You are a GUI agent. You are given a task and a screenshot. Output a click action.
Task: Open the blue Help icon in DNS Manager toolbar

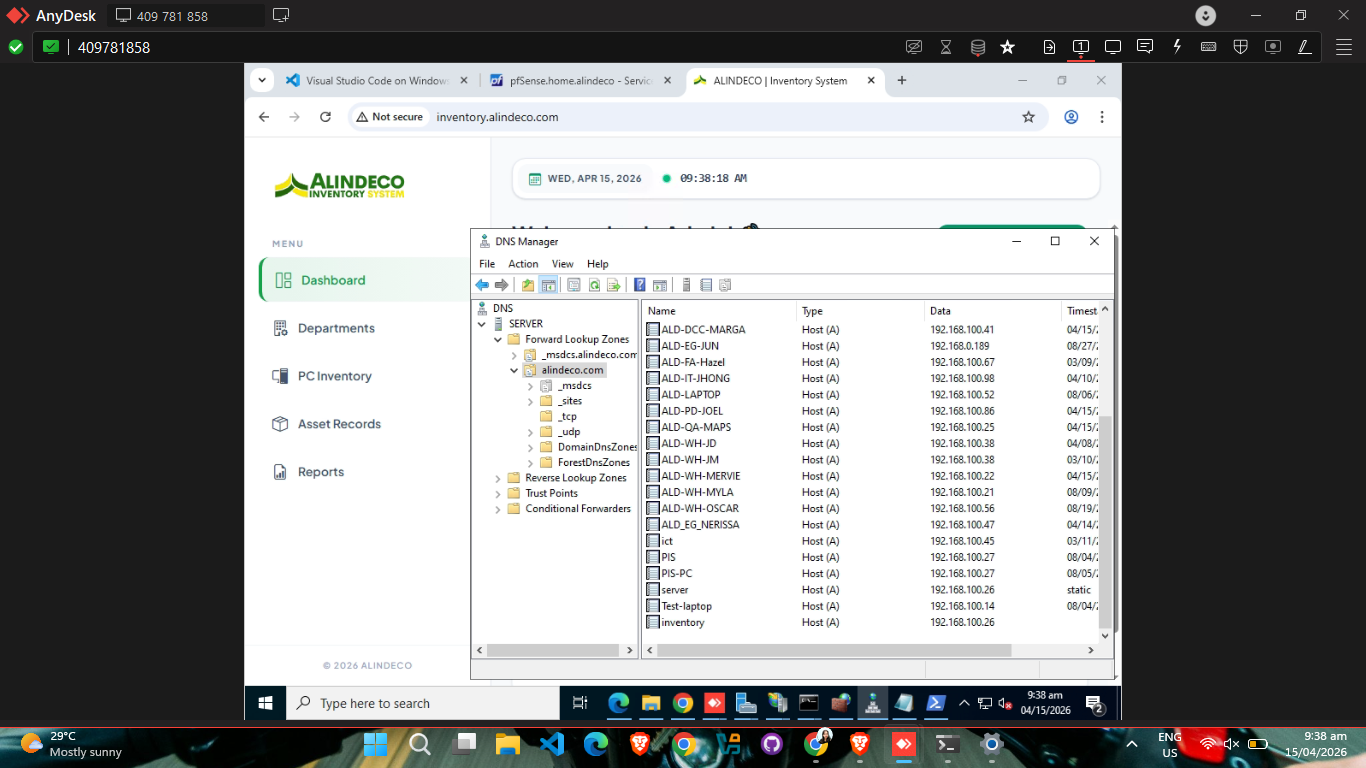(x=640, y=285)
